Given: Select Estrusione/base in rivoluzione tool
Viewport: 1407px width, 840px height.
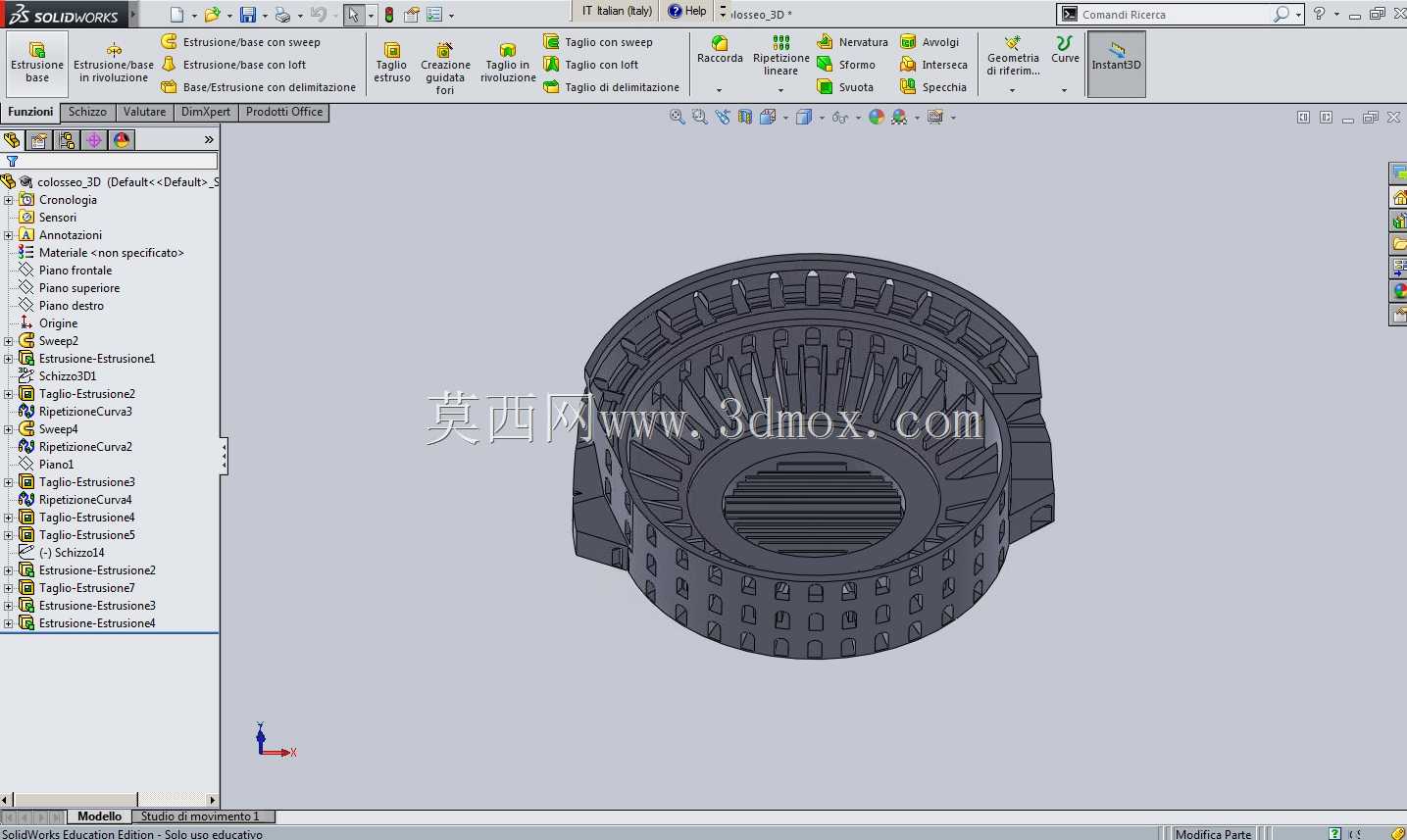Looking at the screenshot, I should pyautogui.click(x=114, y=64).
